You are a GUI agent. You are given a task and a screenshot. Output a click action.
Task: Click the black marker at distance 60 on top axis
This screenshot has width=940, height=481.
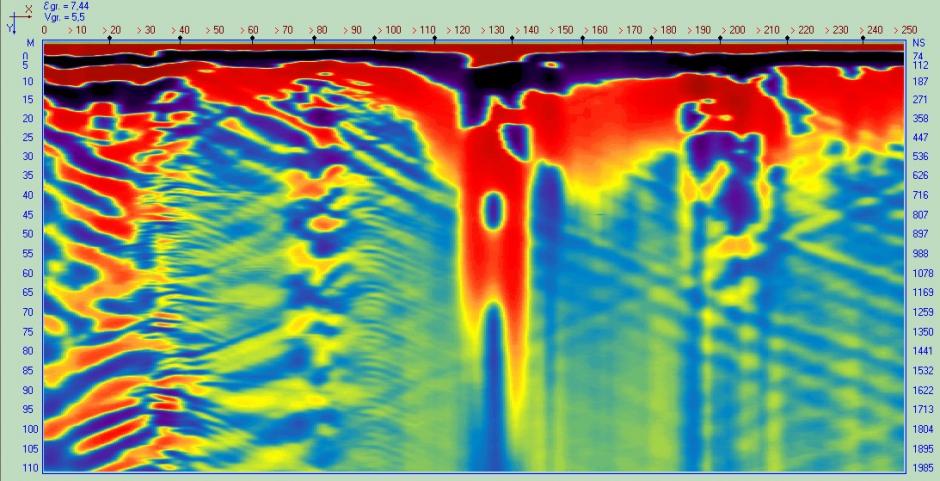coord(252,38)
